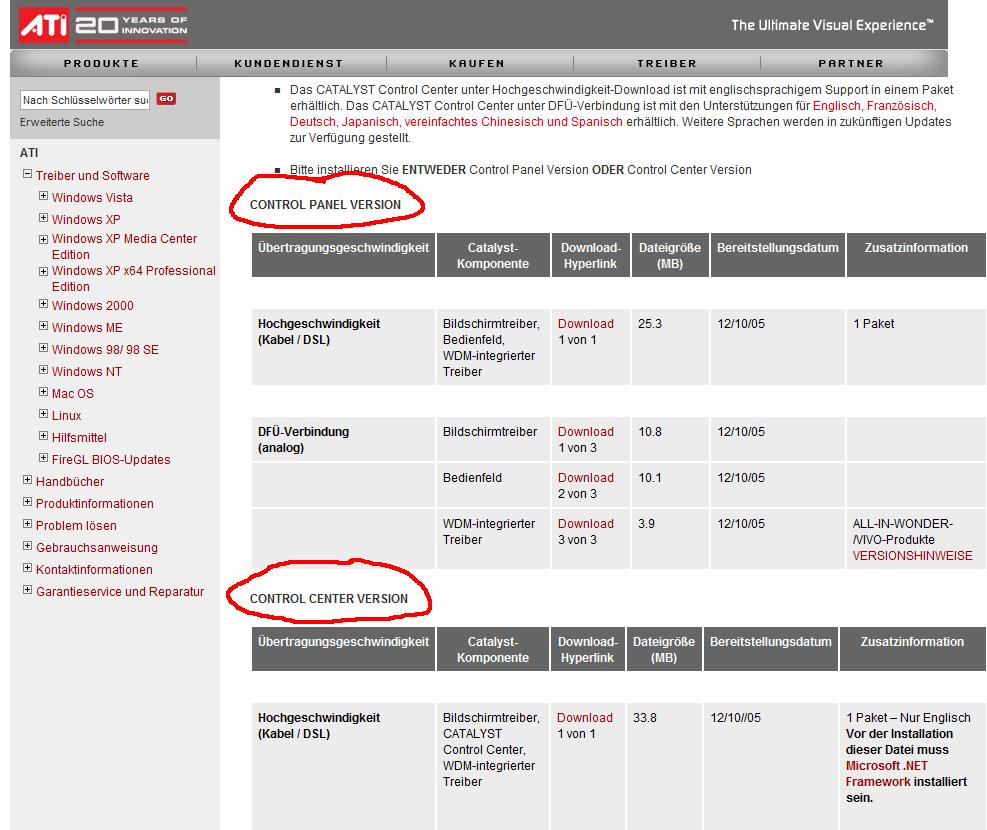Viewport: 987px width, 830px height.
Task: Collapse the Treiber und Software tree node
Action: click(x=27, y=174)
